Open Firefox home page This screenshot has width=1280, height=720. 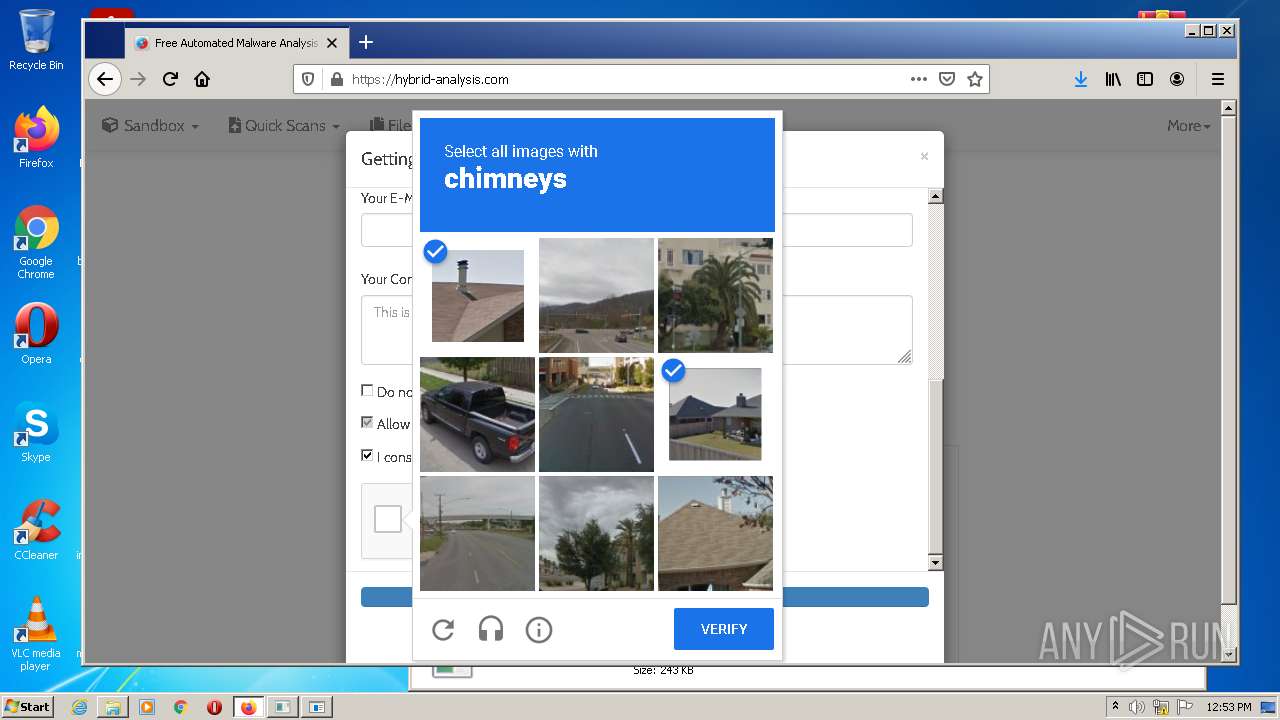pyautogui.click(x=202, y=79)
